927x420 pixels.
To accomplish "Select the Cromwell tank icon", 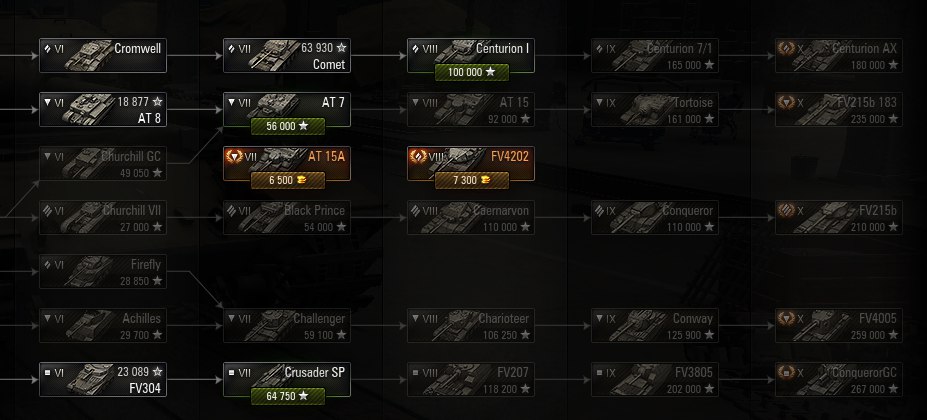I will tap(87, 56).
